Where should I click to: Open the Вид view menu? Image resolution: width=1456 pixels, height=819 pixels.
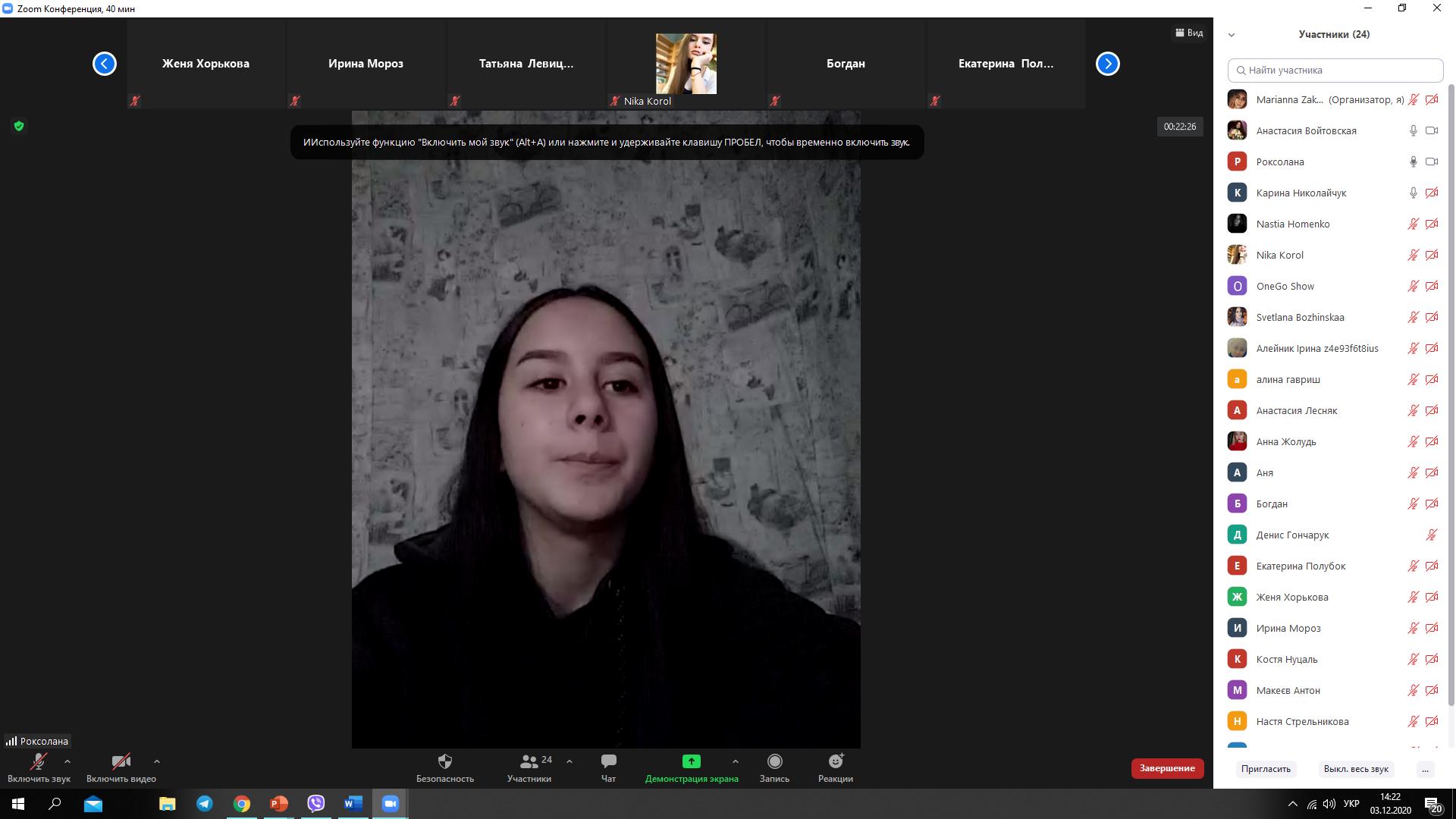pos(1189,33)
